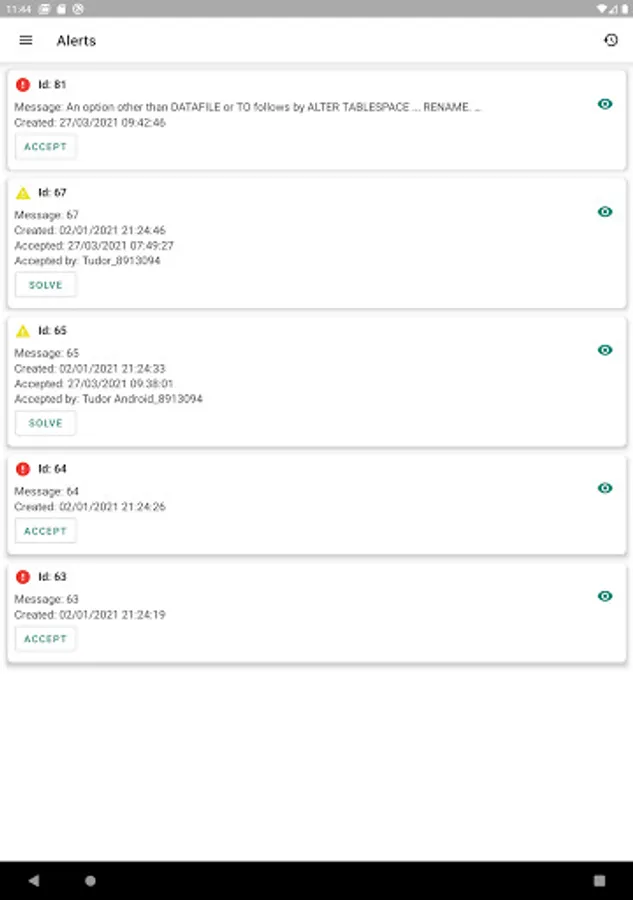
Task: Accept the alert with Id 81
Action: pos(46,147)
